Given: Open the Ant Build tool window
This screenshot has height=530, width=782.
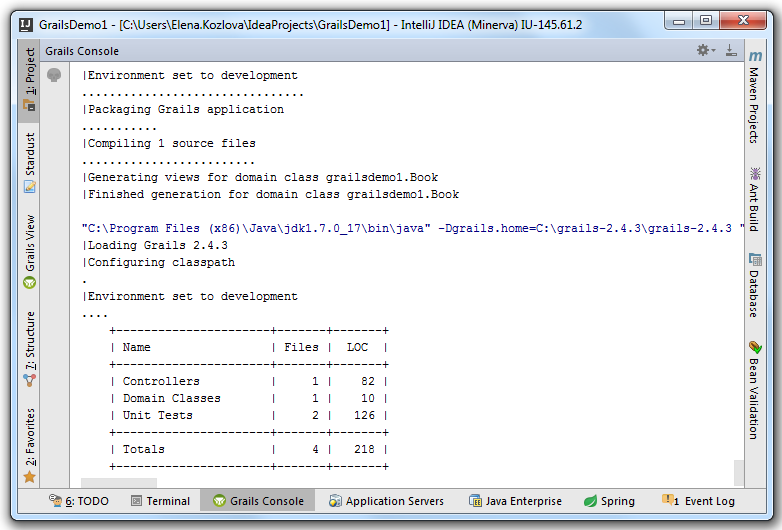Looking at the screenshot, I should [755, 199].
